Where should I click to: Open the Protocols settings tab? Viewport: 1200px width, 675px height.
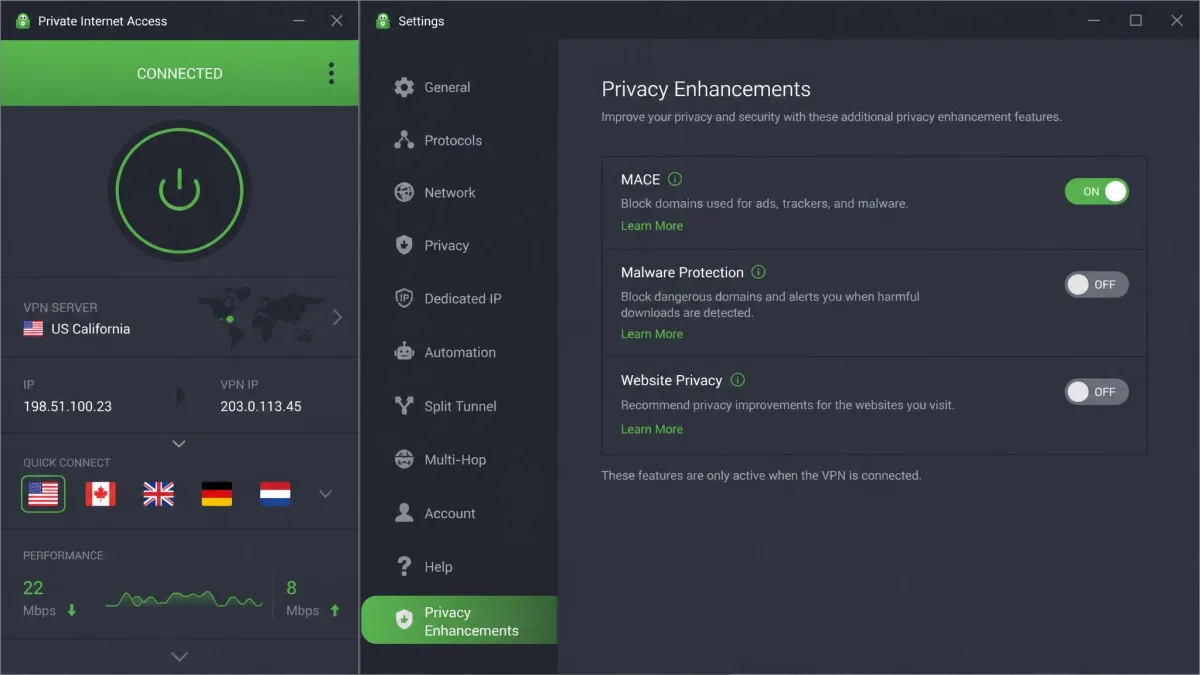click(x=459, y=140)
